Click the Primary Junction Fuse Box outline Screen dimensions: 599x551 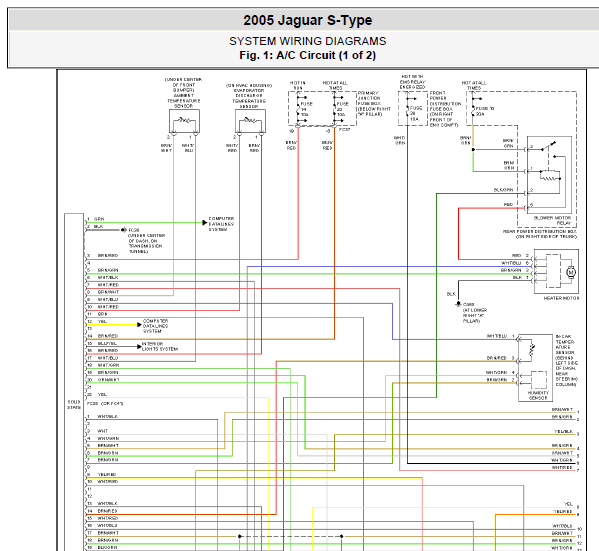click(x=322, y=109)
